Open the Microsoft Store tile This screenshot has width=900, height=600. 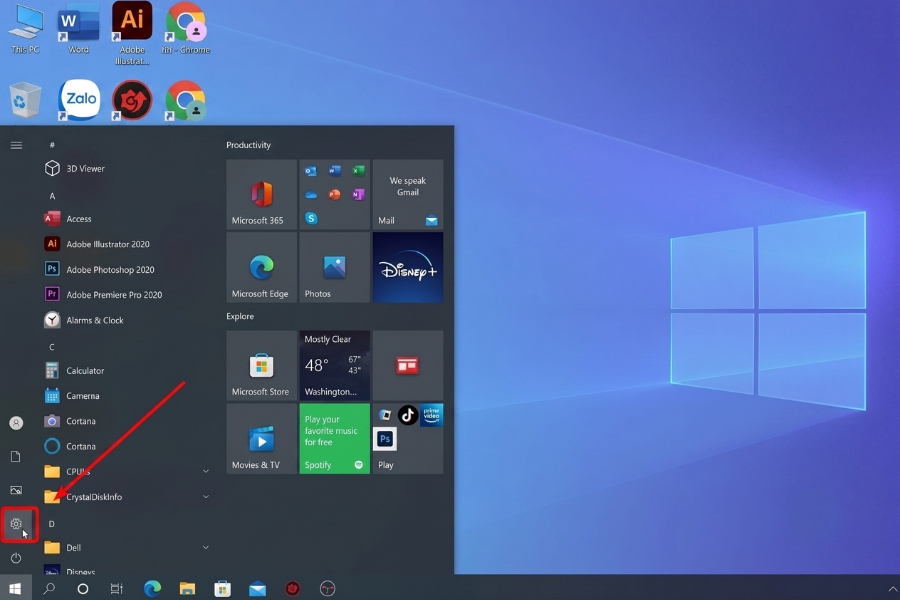[262, 365]
